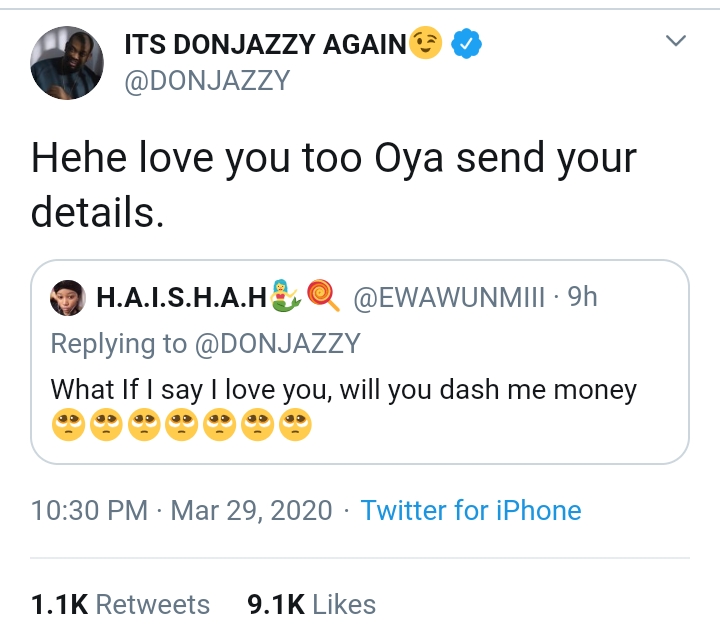Screen dimensions: 720x644
Task: Open the ITS DONJAZZY AGAIN display name
Action: pyautogui.click(x=265, y=43)
